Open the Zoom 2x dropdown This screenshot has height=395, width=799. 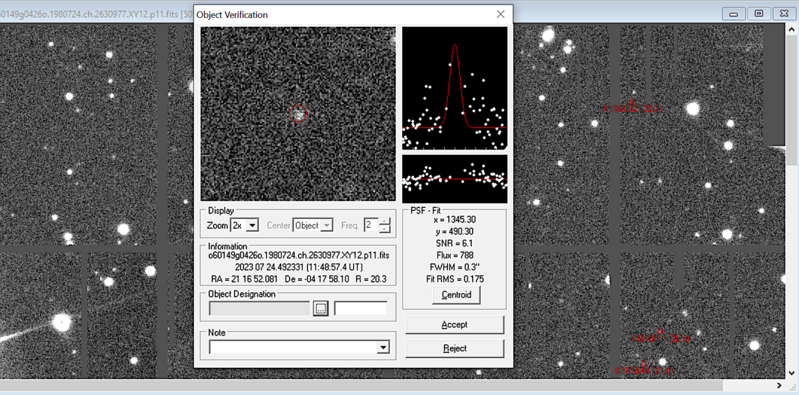253,225
